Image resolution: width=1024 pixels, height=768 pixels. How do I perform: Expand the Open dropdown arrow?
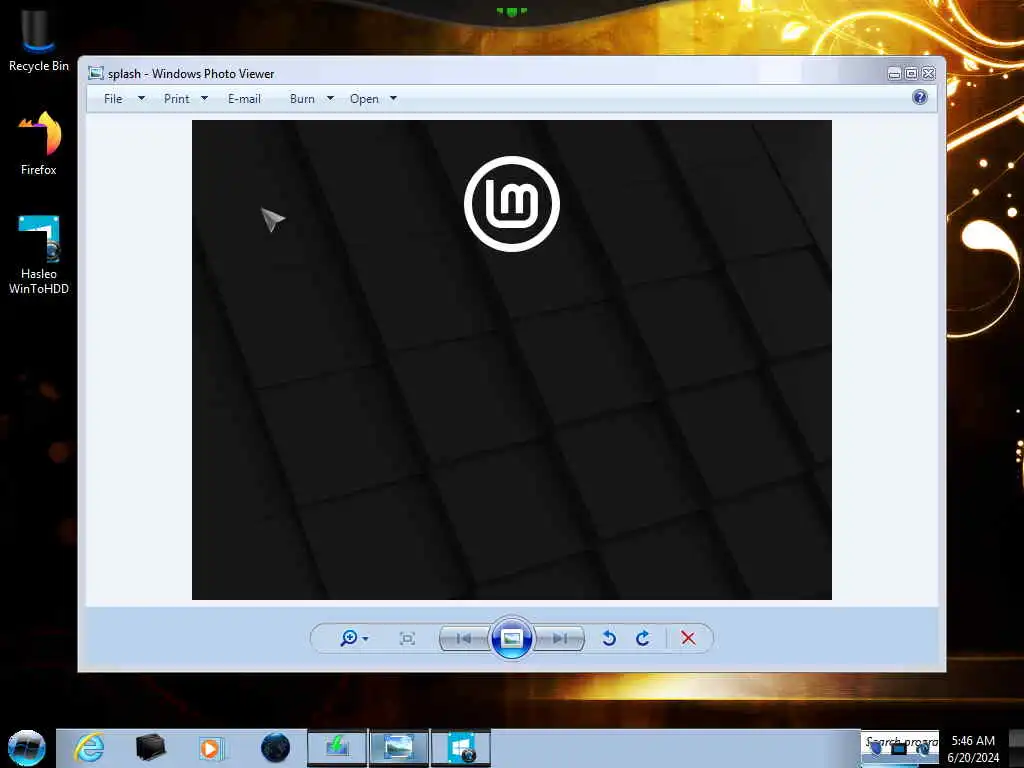(393, 99)
